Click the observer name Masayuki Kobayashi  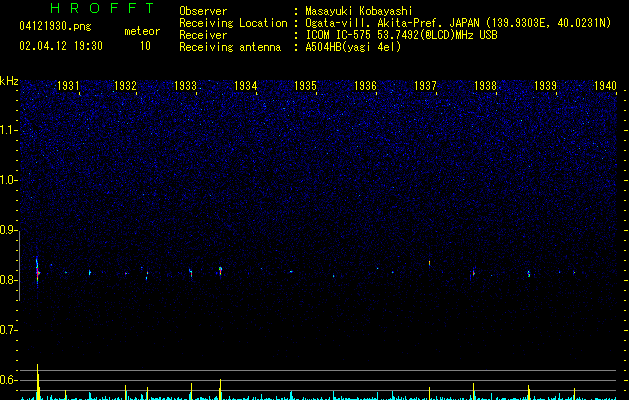tap(359, 11)
